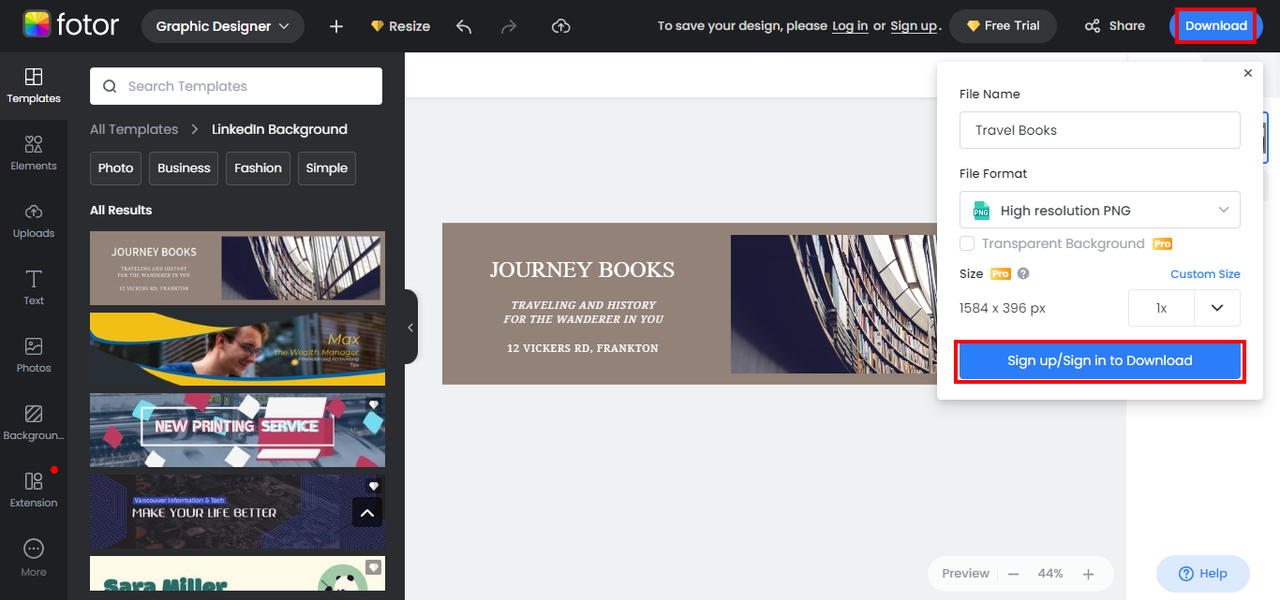
Task: Click the library photo on canvas
Action: pos(834,304)
